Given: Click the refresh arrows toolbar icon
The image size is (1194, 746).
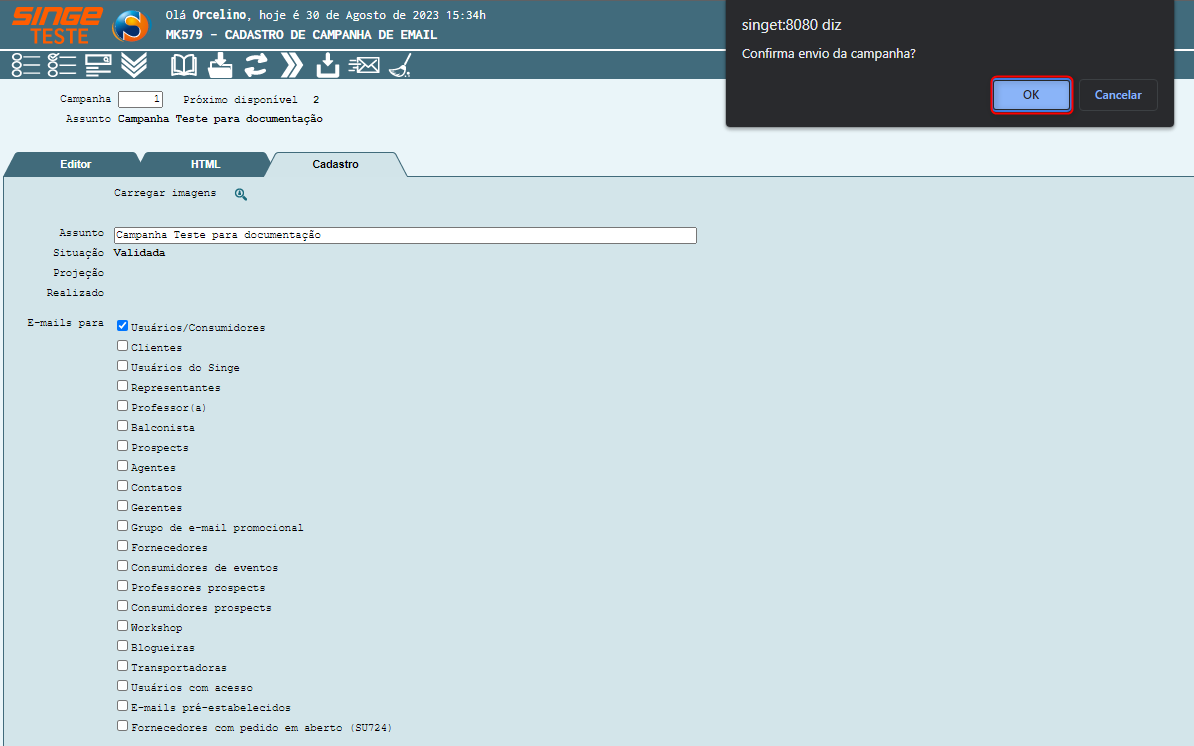Looking at the screenshot, I should coord(256,66).
